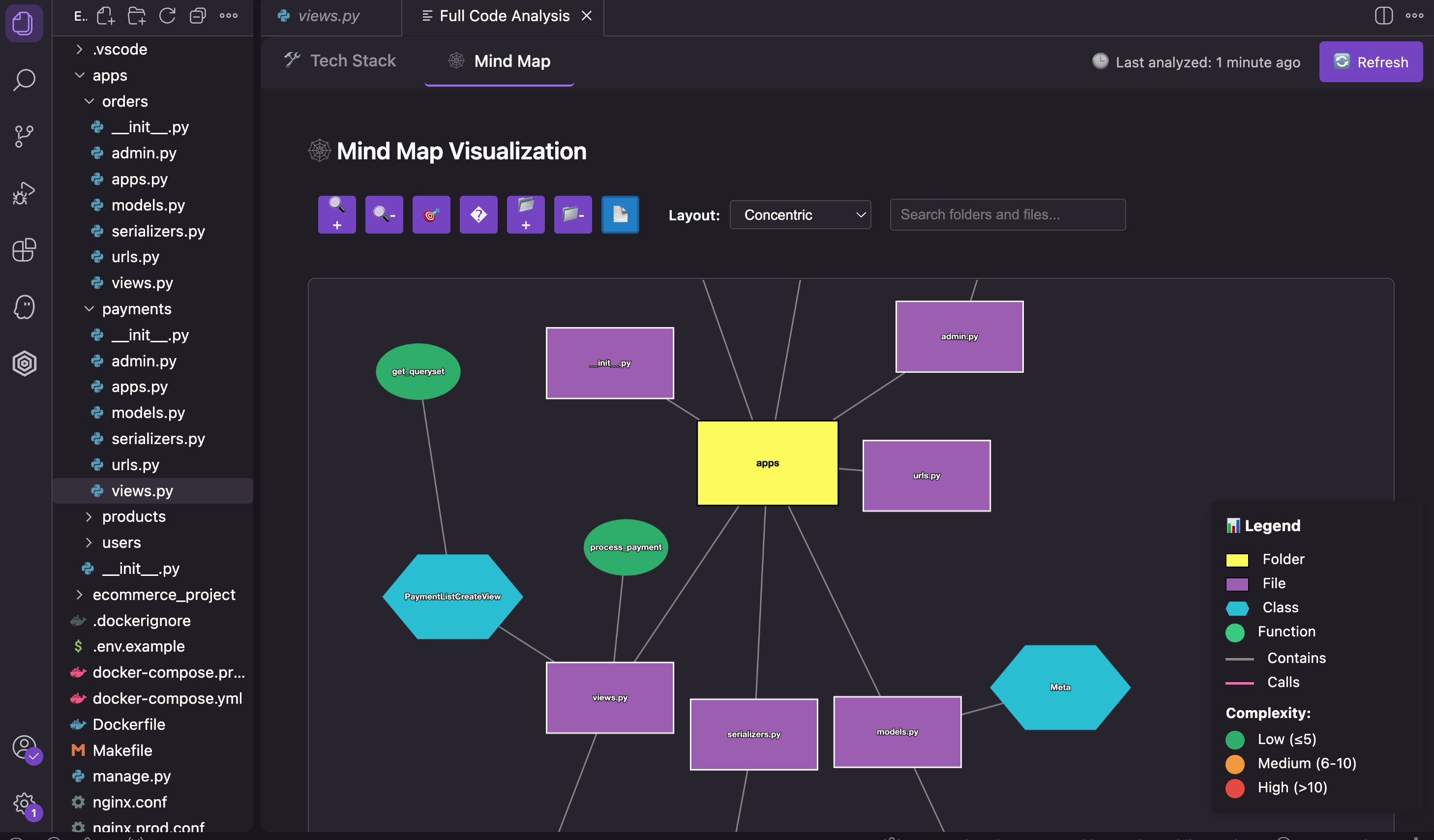The width and height of the screenshot is (1434, 840).
Task: Focus the Search folders and files field
Action: (1007, 214)
